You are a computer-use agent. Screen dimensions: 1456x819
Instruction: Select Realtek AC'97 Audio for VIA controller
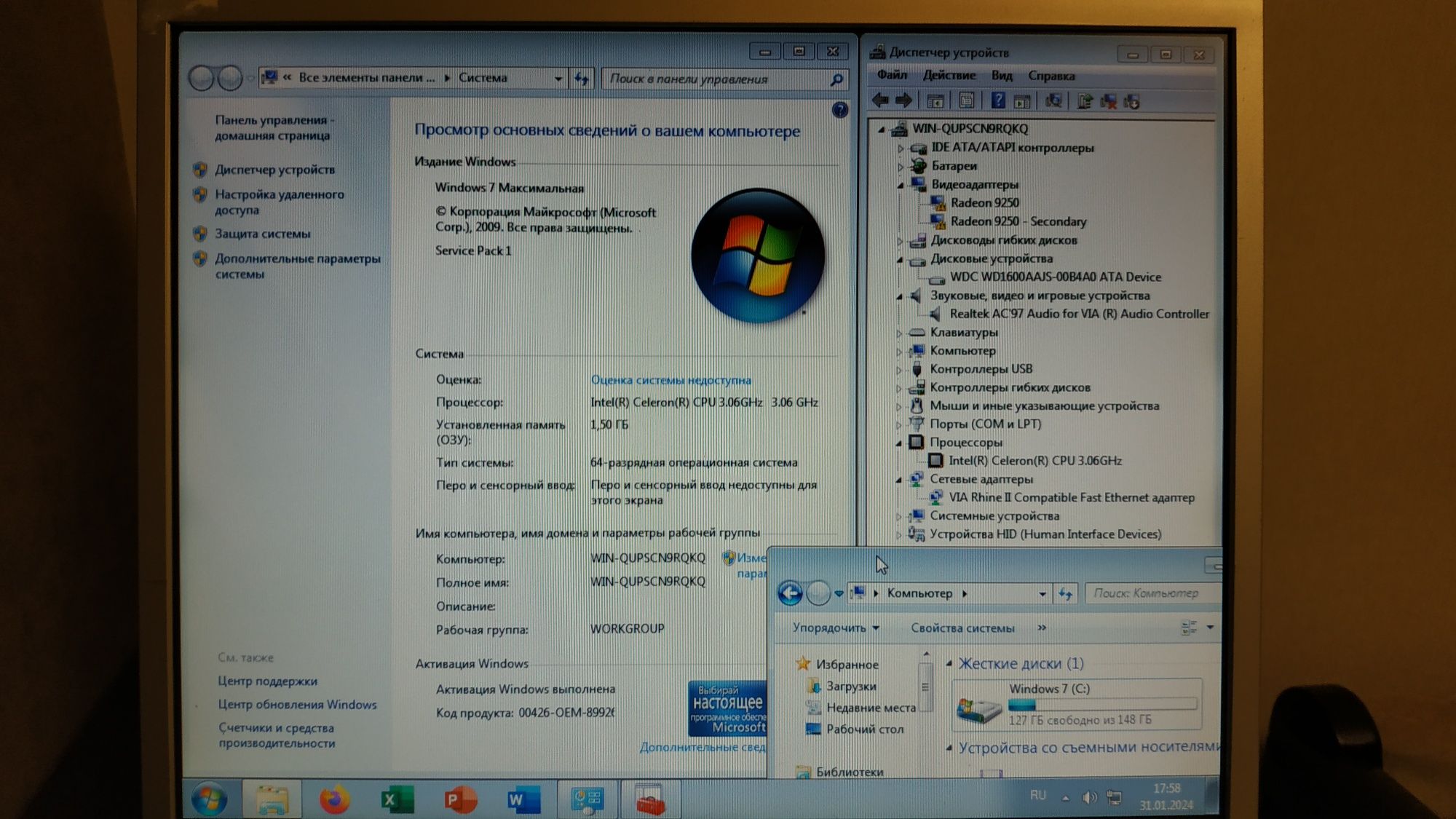(x=1079, y=314)
